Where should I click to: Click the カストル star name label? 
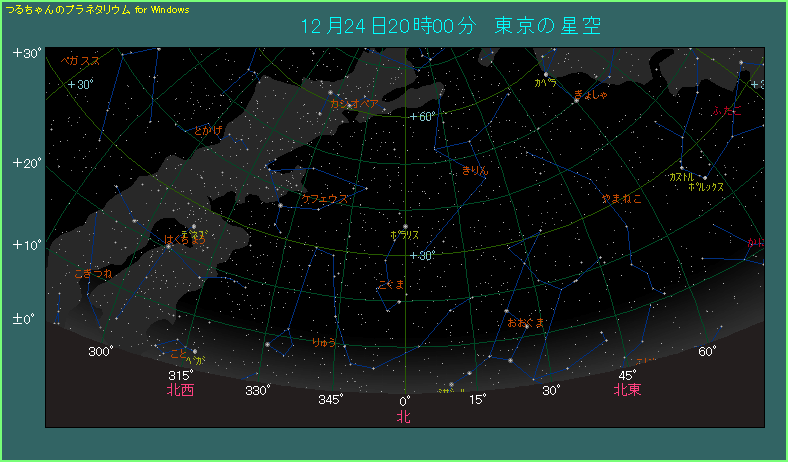coord(681,177)
